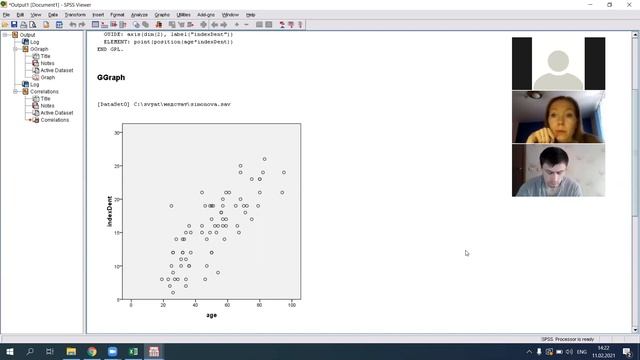
Task: Click the GGraph heading in output
Action: [x=111, y=78]
